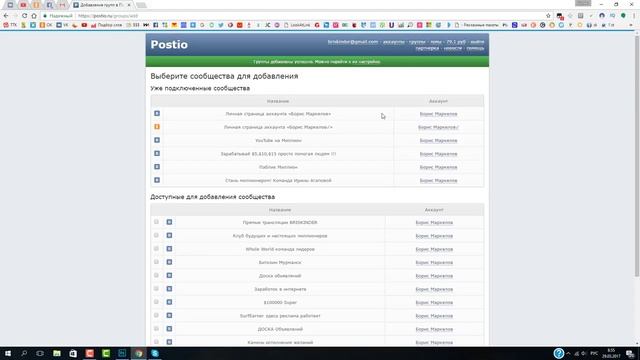The width and height of the screenshot is (640, 360).
Task: Open Facebook bookmark in bookmarks bar
Action: click(x=156, y=25)
